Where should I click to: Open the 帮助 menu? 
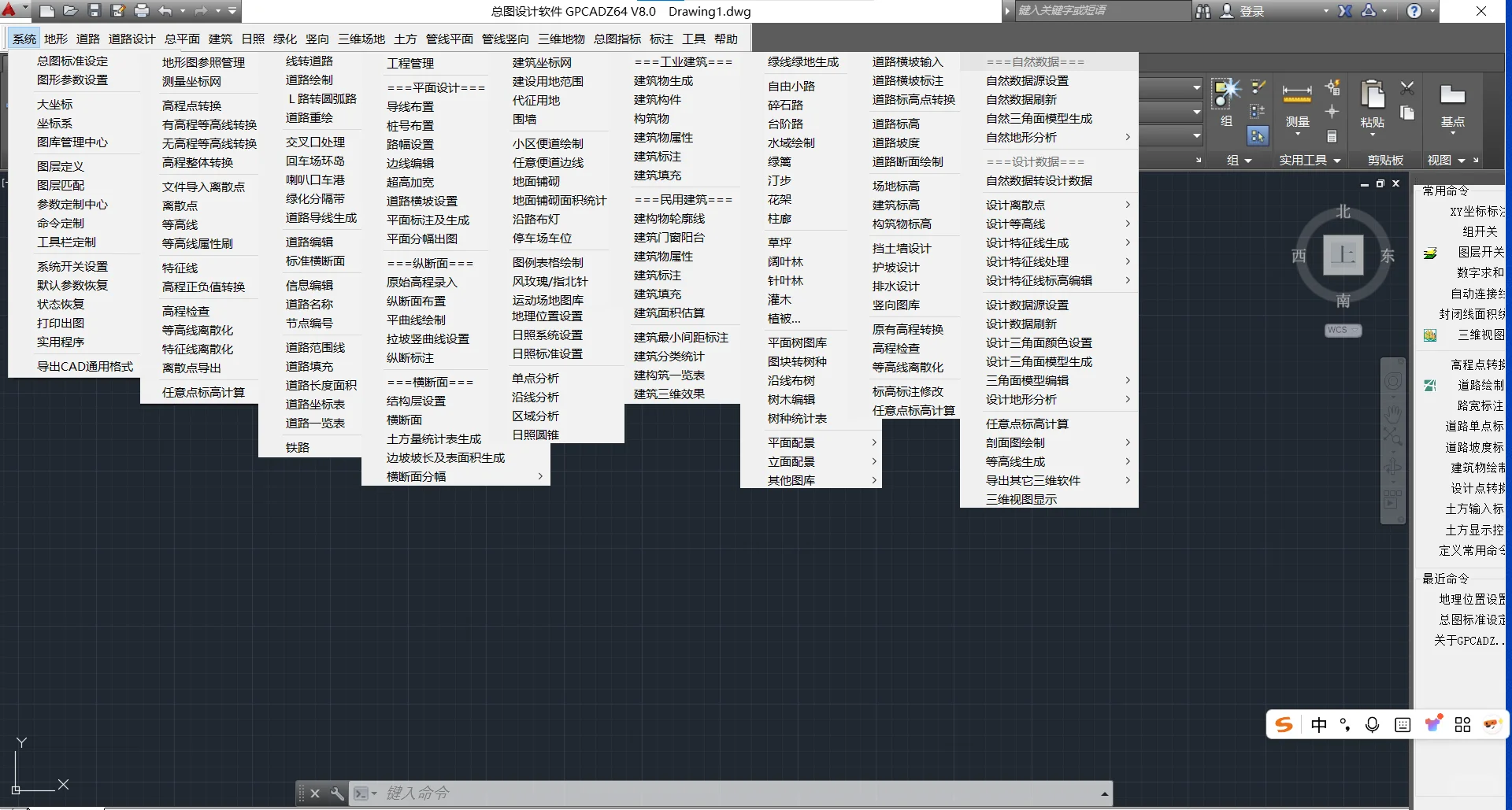(726, 38)
